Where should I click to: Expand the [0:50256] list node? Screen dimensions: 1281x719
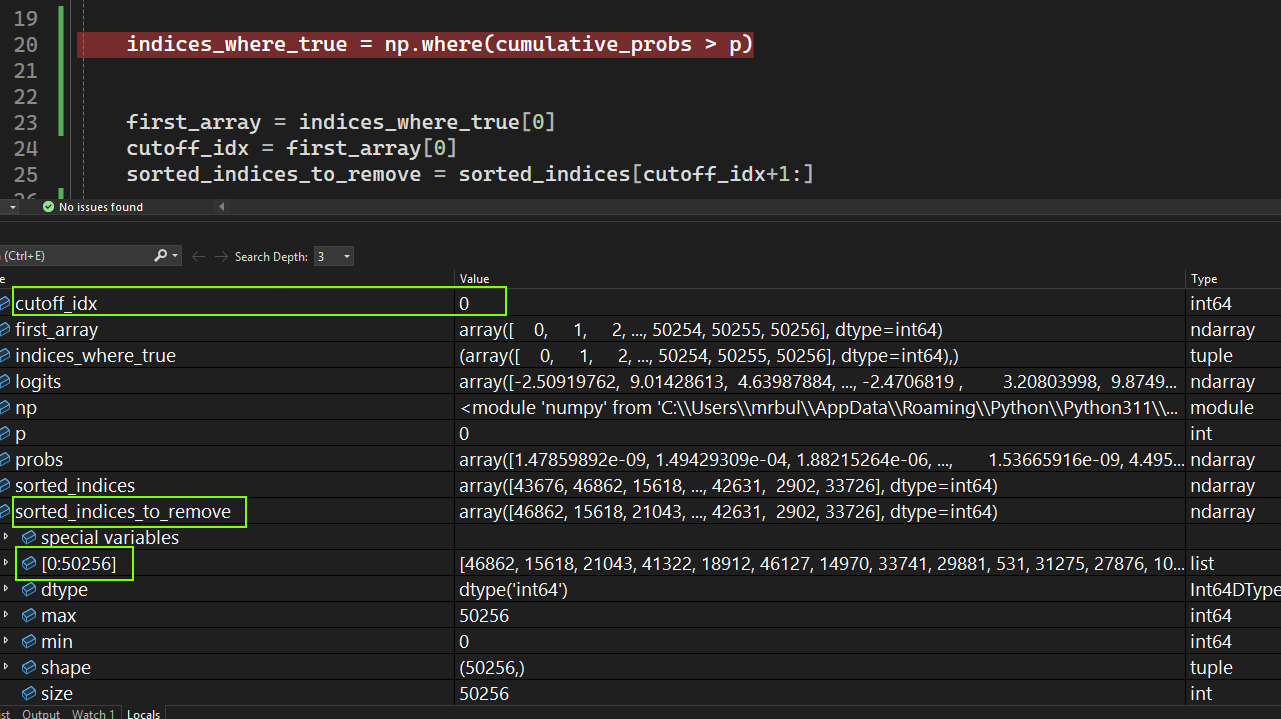[x=7, y=564]
